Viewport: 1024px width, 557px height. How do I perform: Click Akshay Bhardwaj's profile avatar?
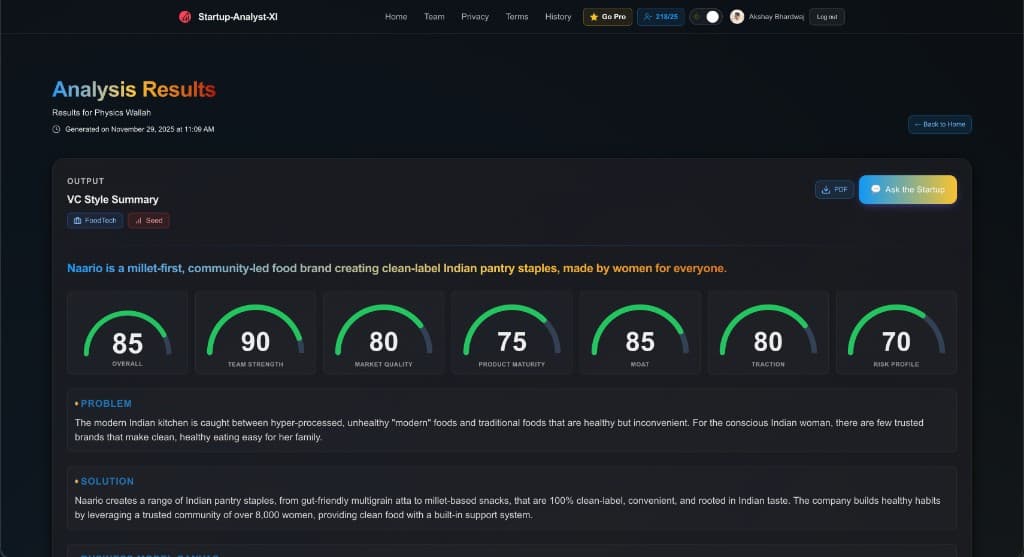coord(737,17)
